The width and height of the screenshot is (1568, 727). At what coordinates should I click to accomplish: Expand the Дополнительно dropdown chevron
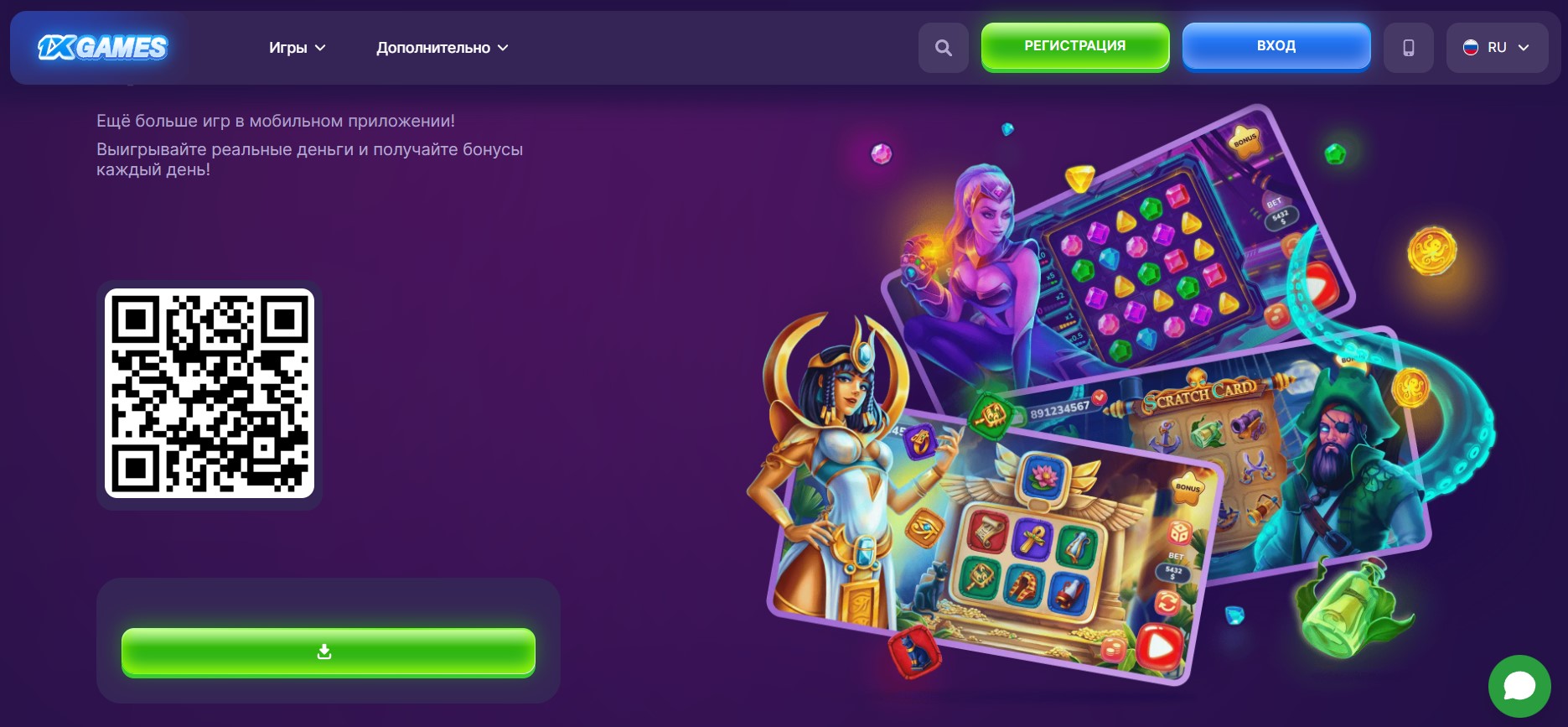click(503, 49)
